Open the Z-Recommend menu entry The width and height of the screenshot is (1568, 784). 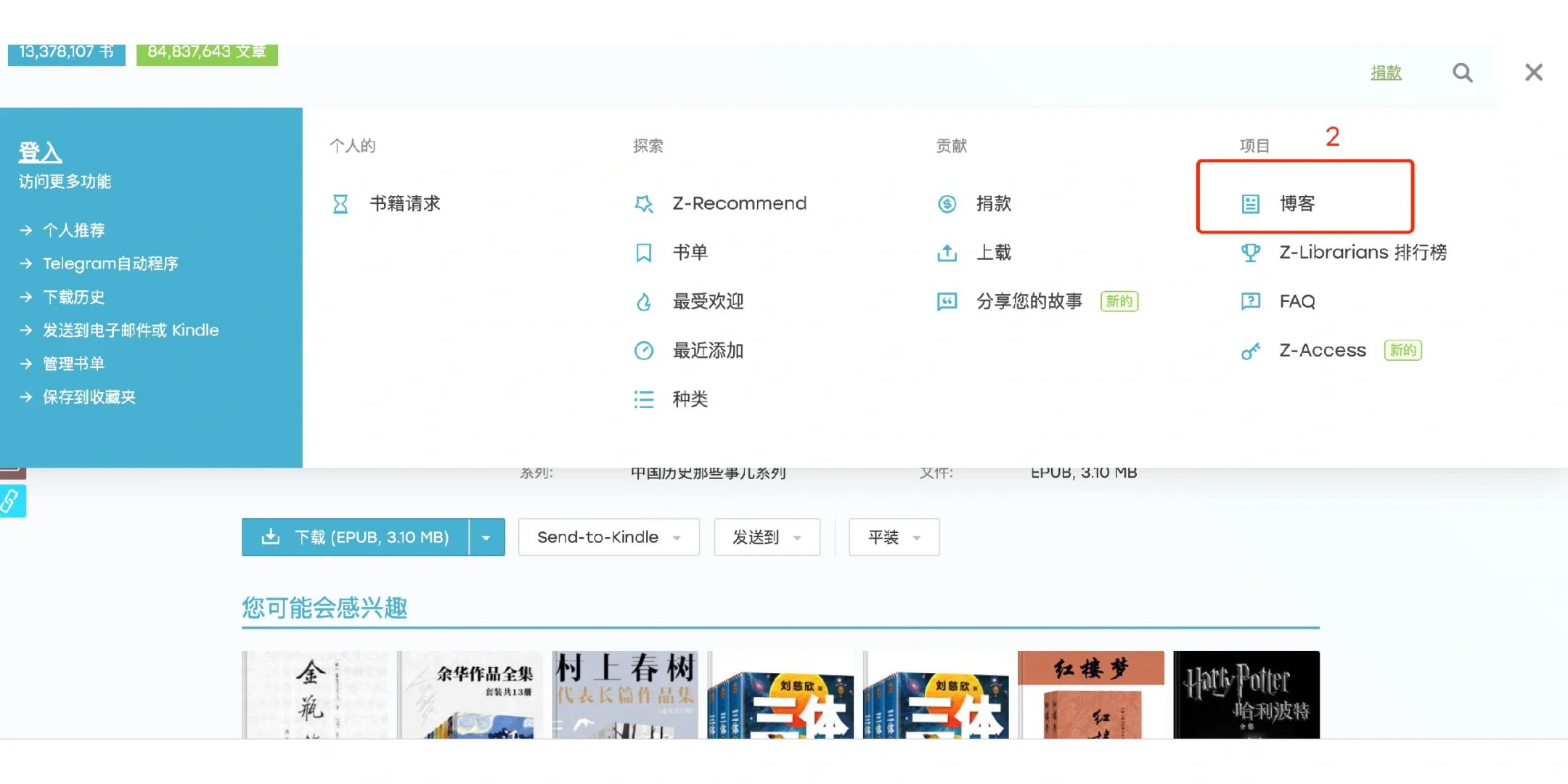point(739,204)
